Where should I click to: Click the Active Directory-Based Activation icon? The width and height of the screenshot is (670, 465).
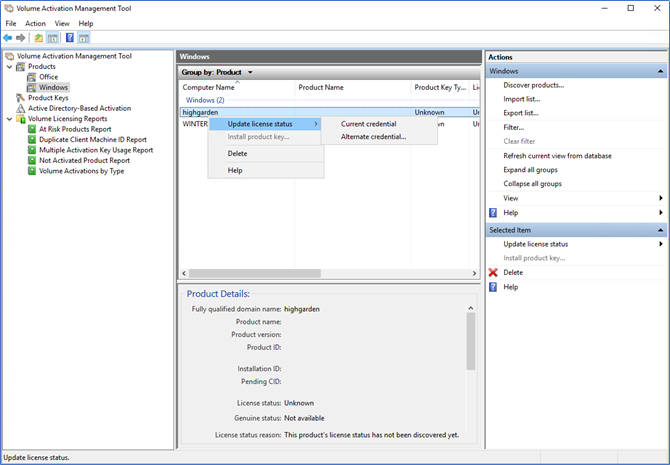pyautogui.click(x=21, y=108)
